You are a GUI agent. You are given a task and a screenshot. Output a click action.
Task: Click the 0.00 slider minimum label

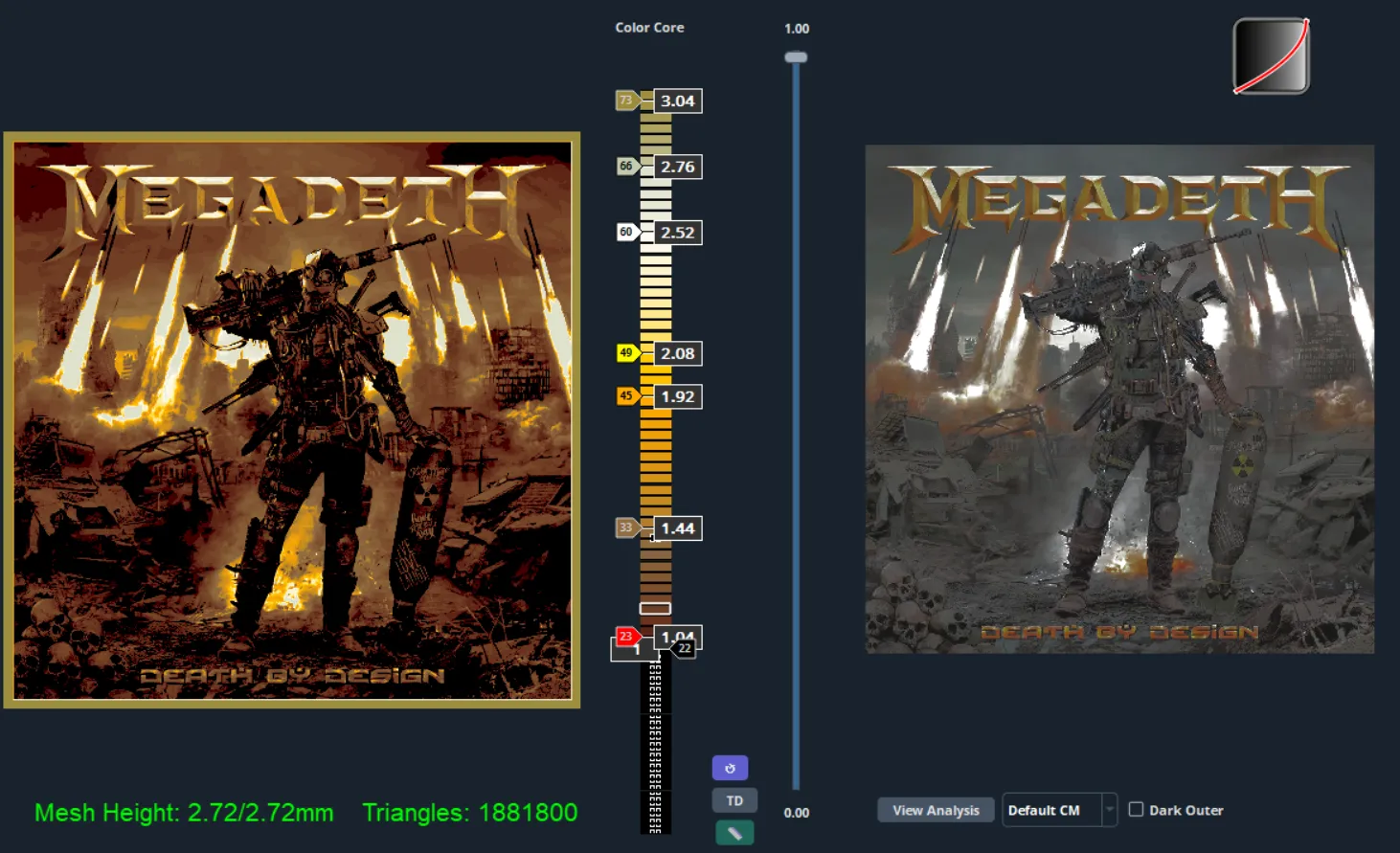tap(797, 813)
